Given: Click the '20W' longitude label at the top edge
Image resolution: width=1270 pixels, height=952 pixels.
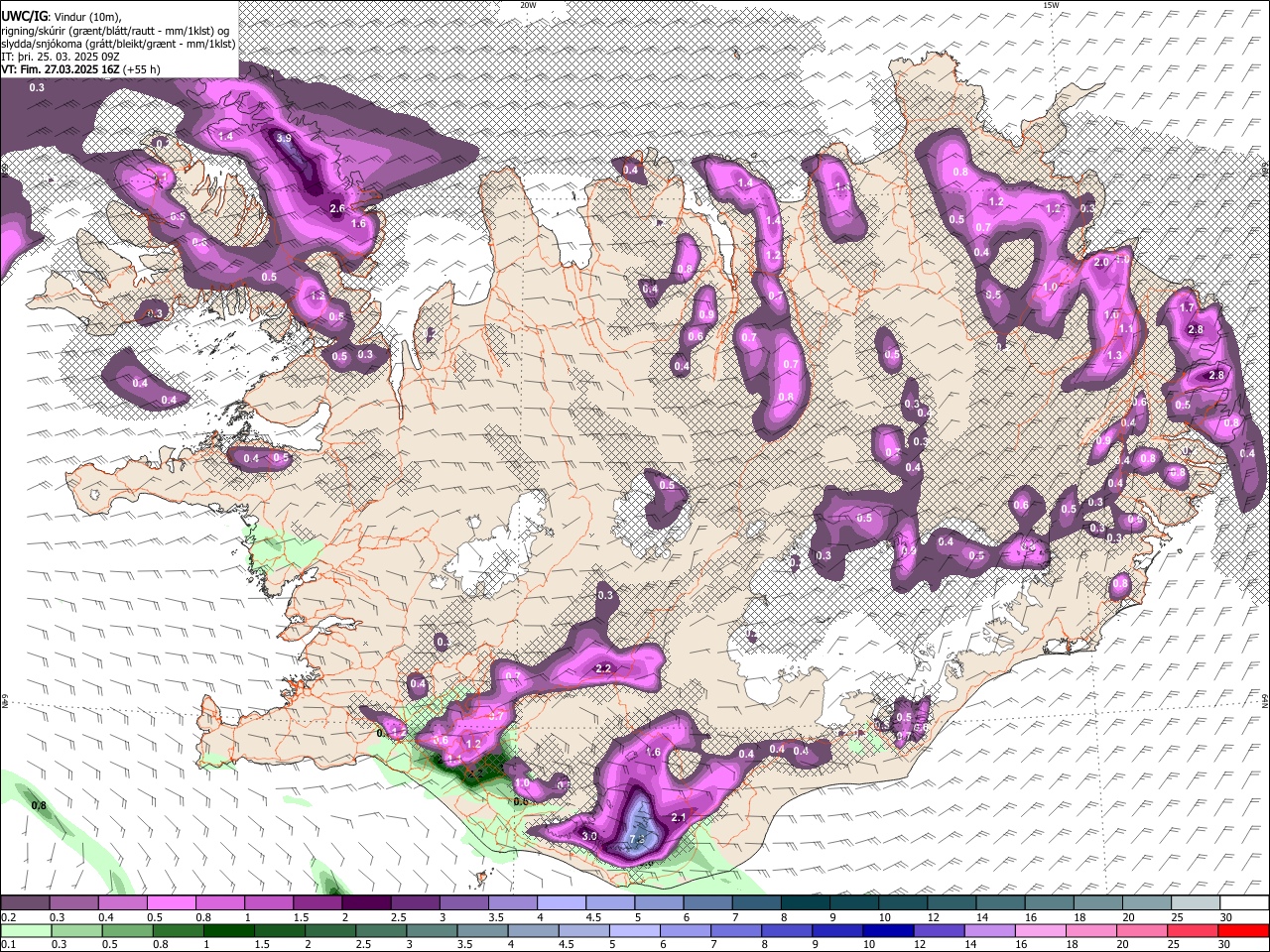Looking at the screenshot, I should (x=528, y=5).
